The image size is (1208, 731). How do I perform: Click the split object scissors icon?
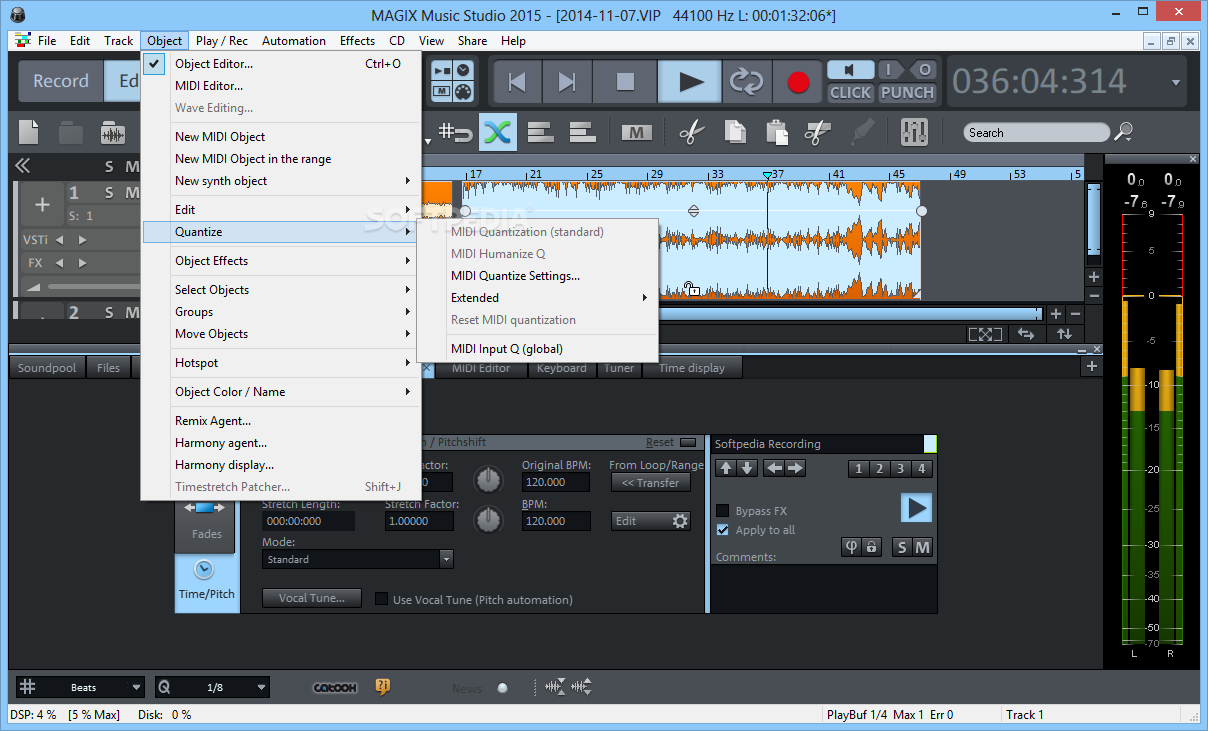coord(818,132)
